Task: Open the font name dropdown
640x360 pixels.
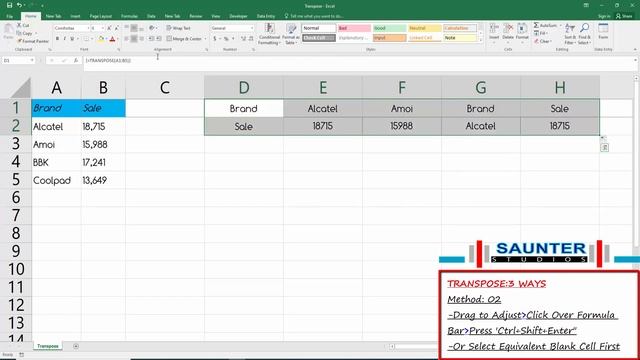Action: tap(88, 28)
